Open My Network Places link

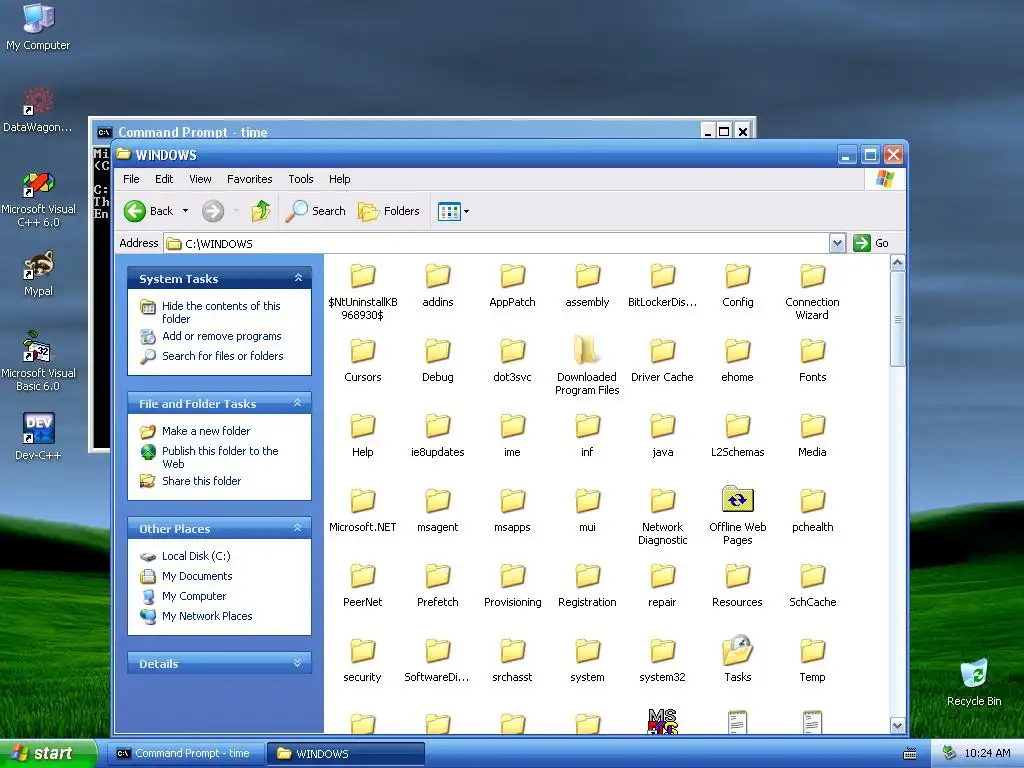(x=207, y=616)
